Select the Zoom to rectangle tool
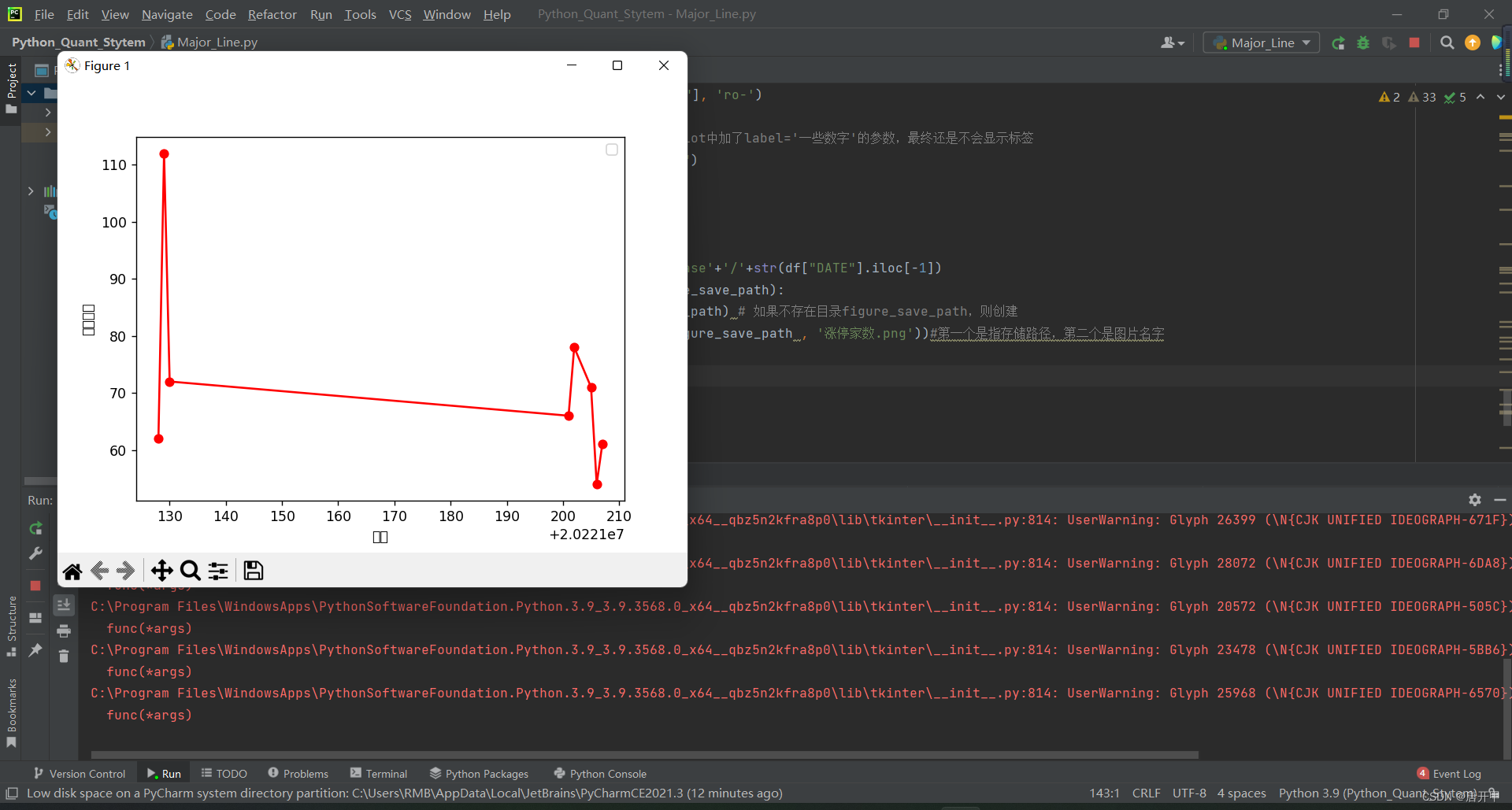This screenshot has height=810, width=1512. pyautogui.click(x=191, y=571)
